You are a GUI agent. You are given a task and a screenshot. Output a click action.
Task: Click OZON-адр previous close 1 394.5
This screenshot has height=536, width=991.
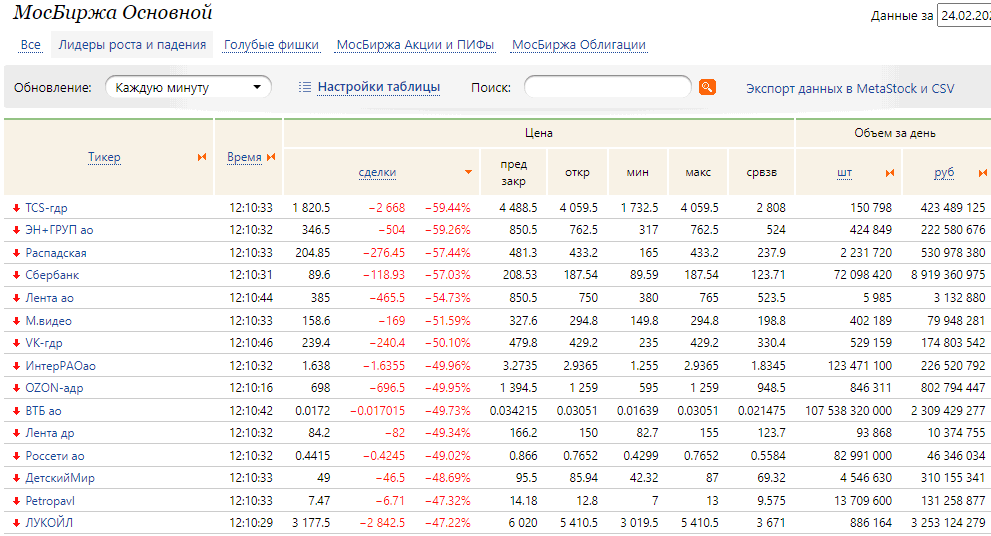[518, 388]
